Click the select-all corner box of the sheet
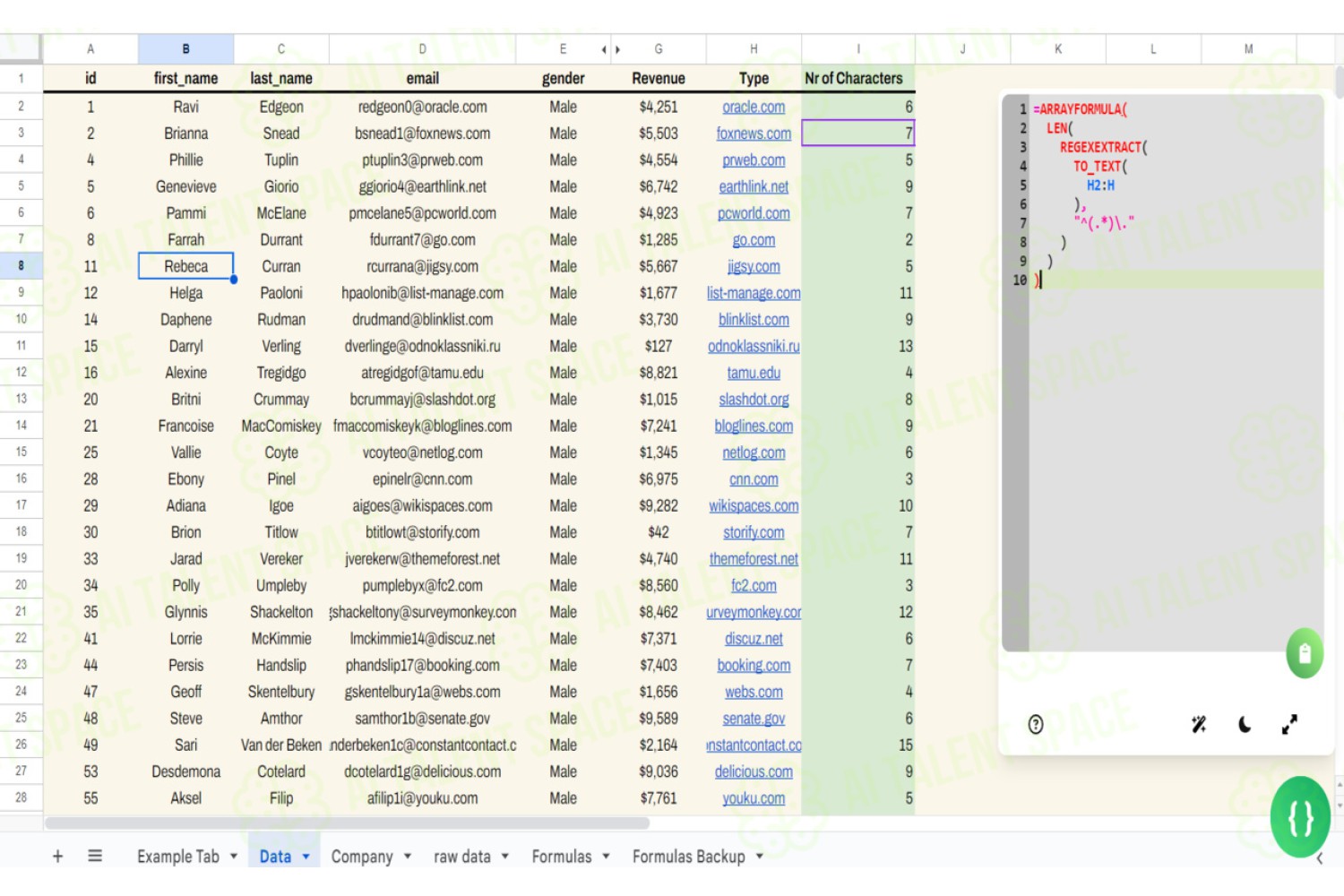The height and width of the screenshot is (896, 1344). 21,49
